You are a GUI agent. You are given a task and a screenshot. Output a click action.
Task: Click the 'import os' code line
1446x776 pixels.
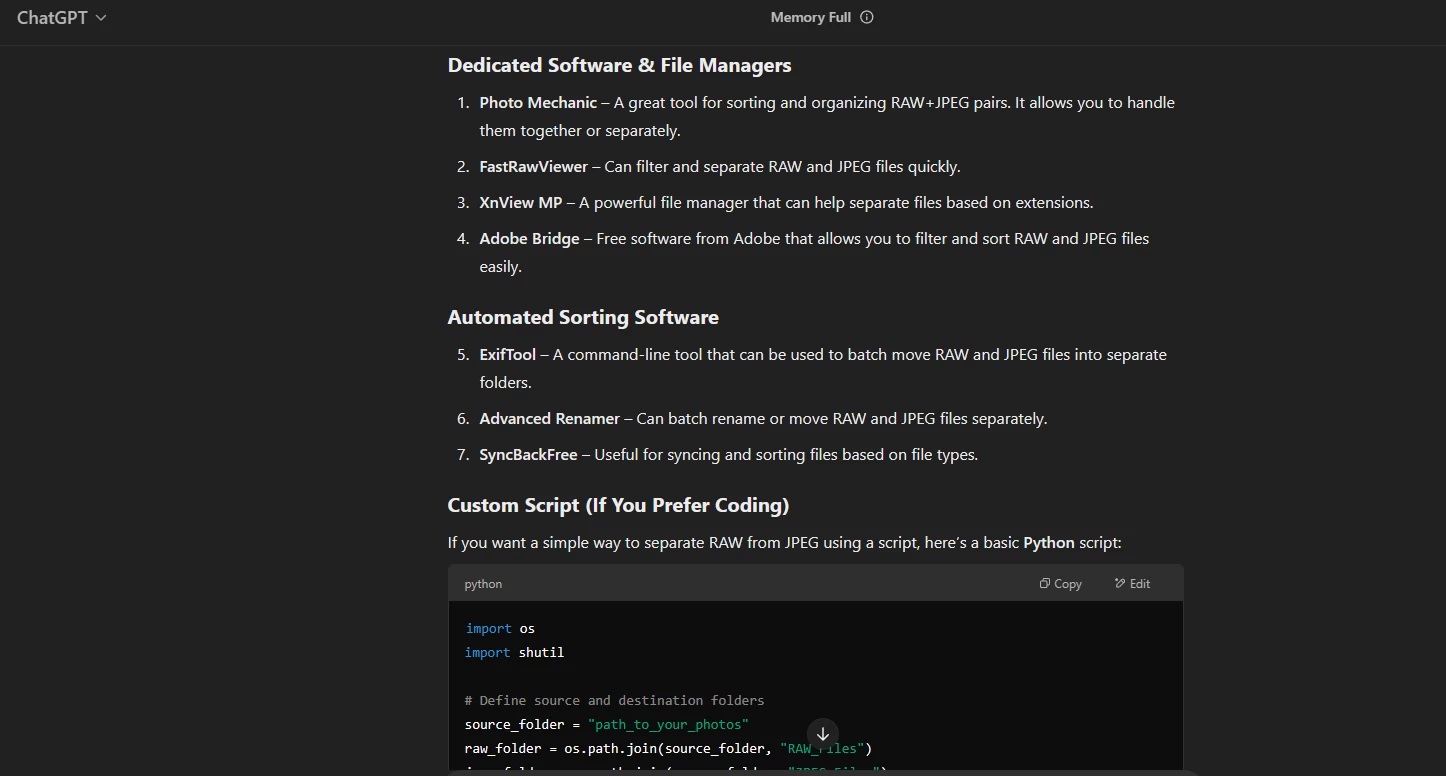click(500, 629)
